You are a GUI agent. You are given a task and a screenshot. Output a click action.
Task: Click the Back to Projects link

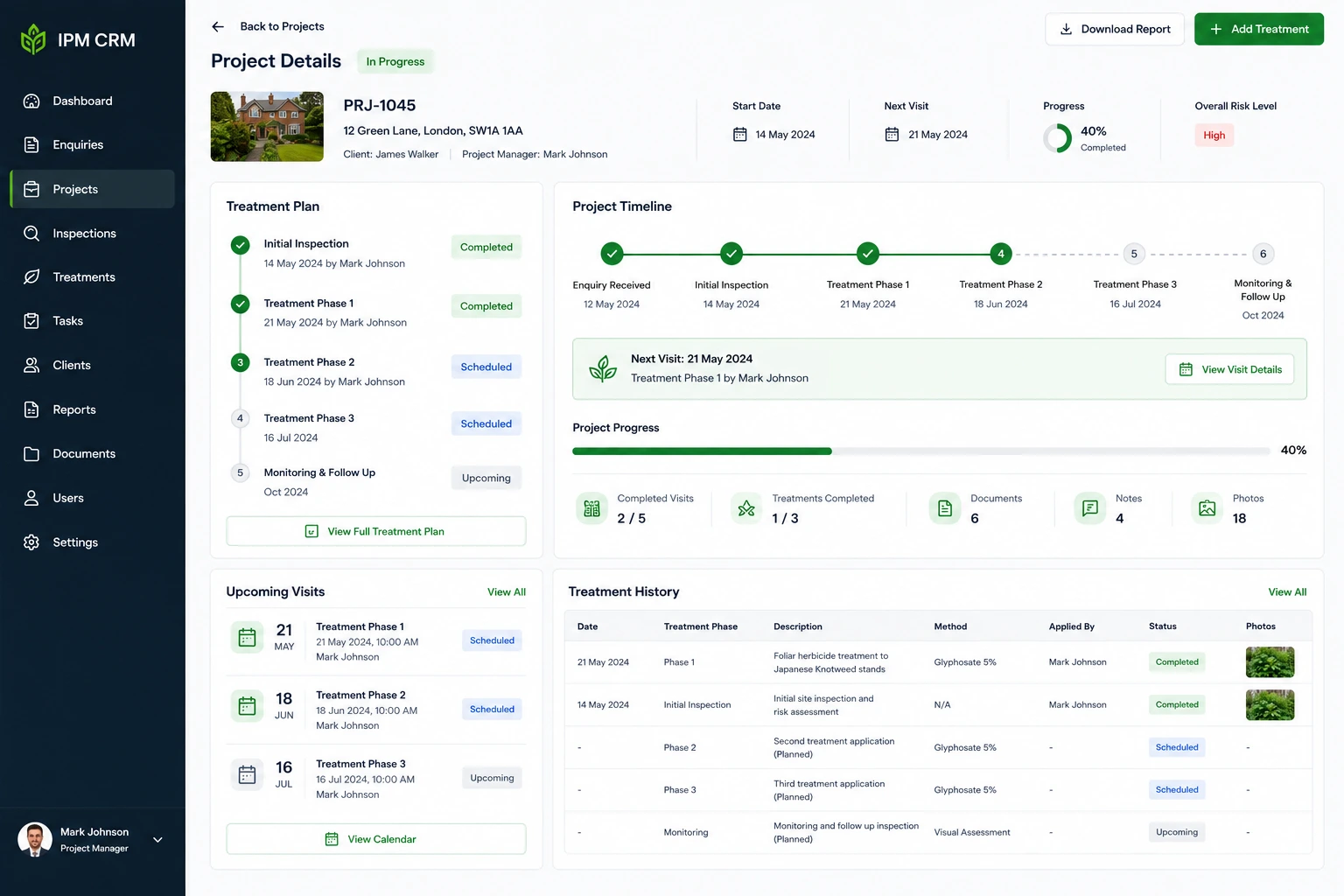(x=282, y=26)
